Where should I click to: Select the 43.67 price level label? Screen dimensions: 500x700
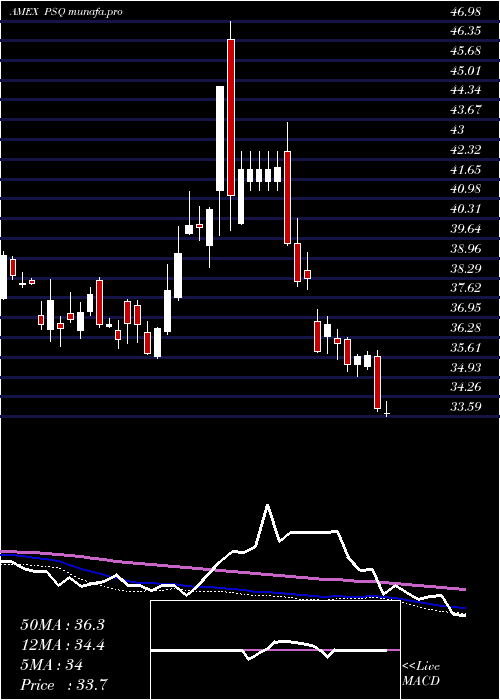(x=466, y=110)
